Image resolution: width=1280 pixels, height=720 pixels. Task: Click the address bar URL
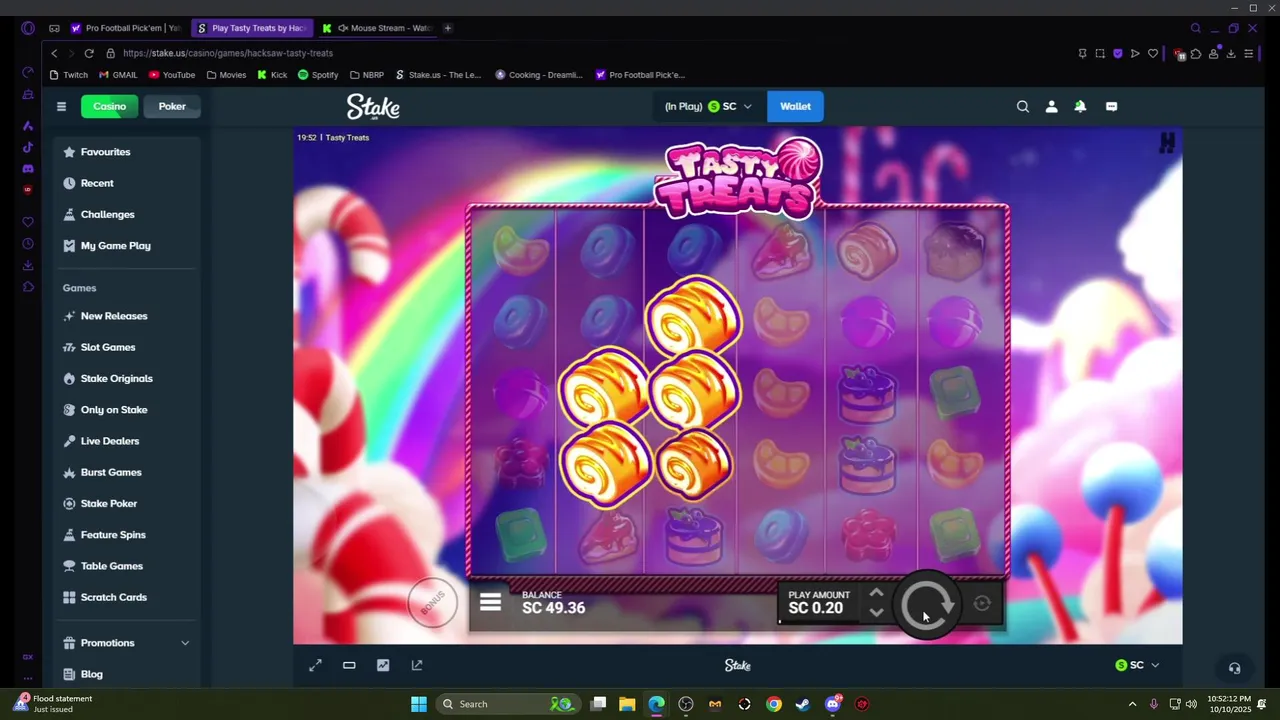228,53
